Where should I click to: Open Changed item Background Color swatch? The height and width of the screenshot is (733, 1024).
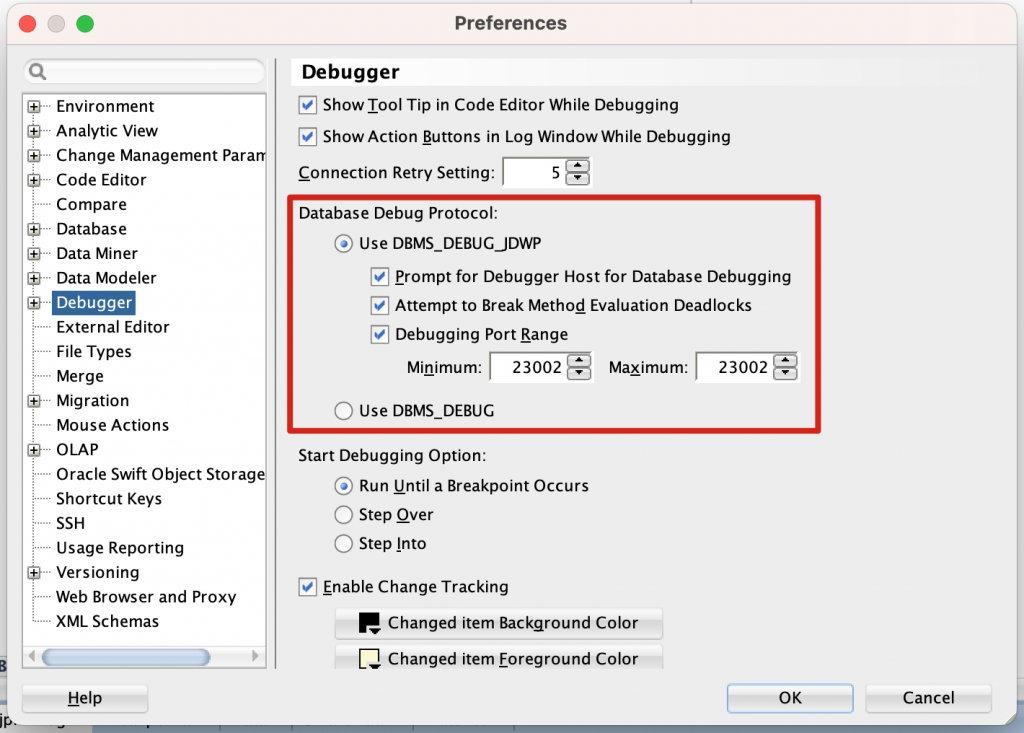tap(369, 623)
